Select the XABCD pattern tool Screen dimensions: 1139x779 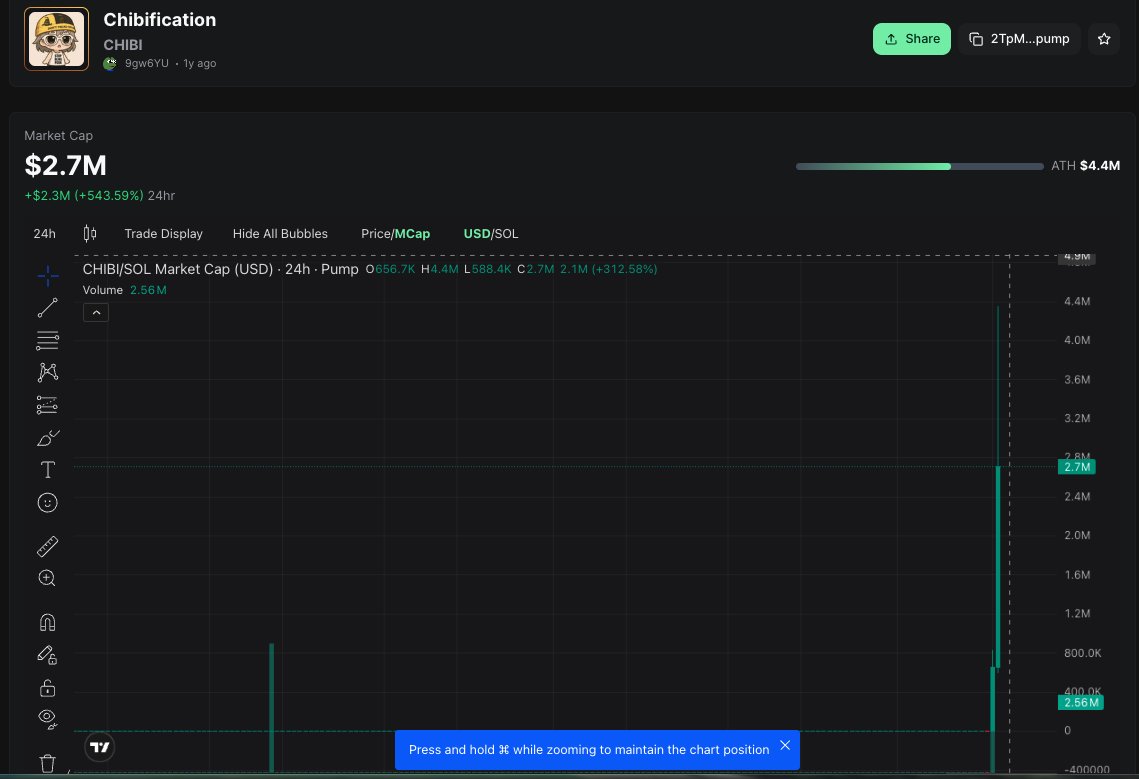(47, 372)
